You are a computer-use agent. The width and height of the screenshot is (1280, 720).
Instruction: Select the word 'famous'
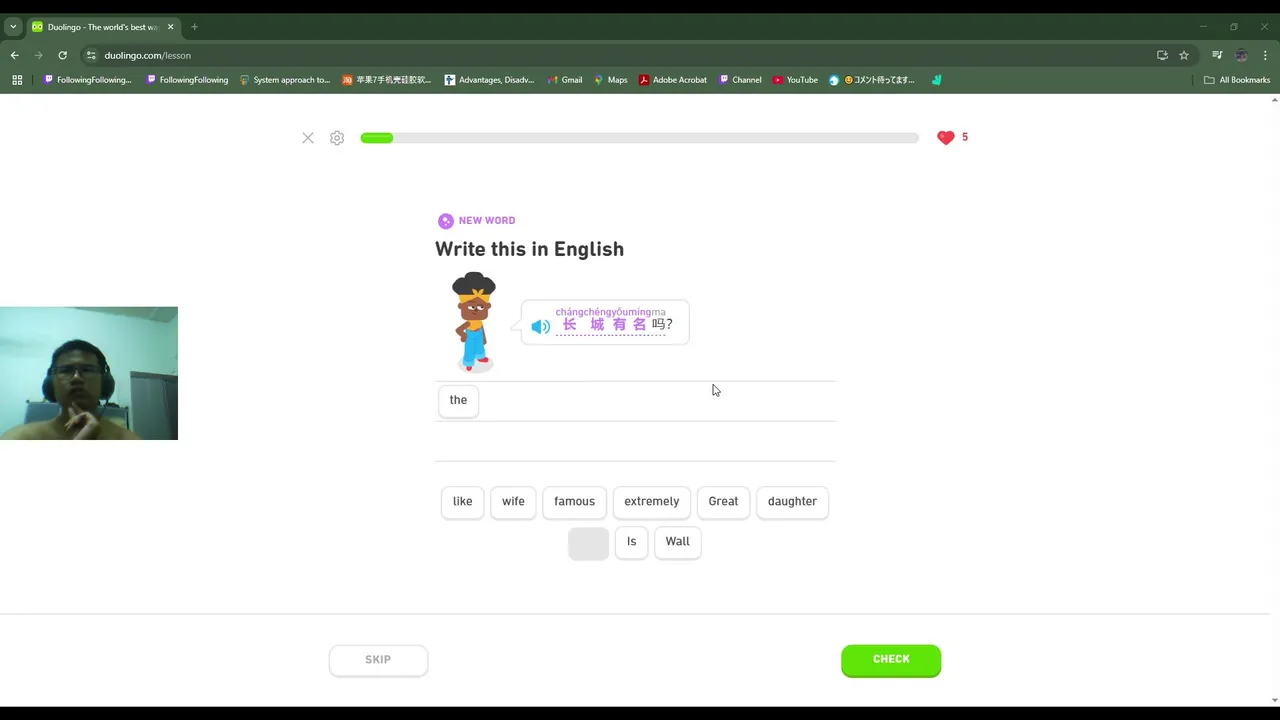coord(574,502)
